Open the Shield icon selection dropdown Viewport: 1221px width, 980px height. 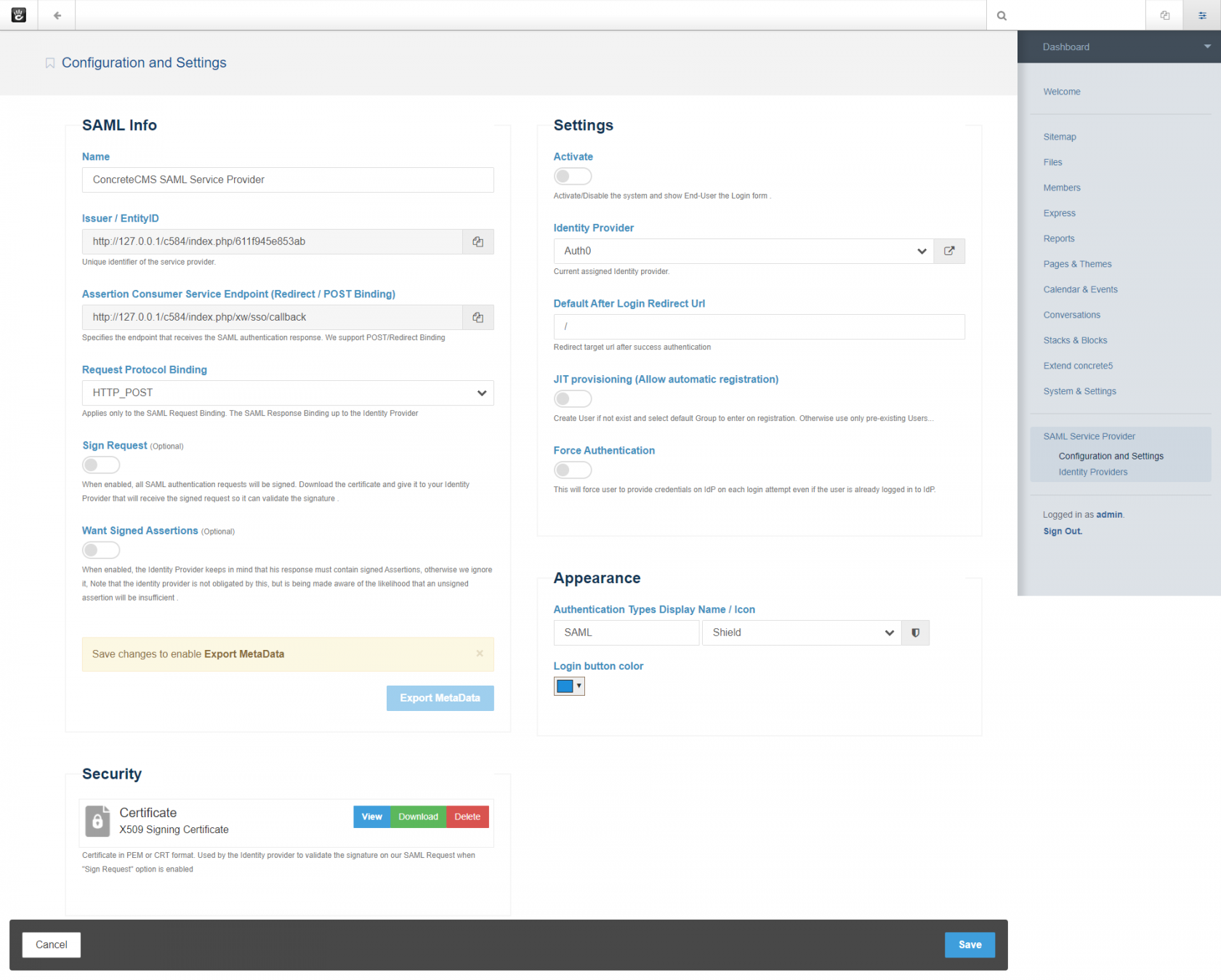tap(801, 632)
